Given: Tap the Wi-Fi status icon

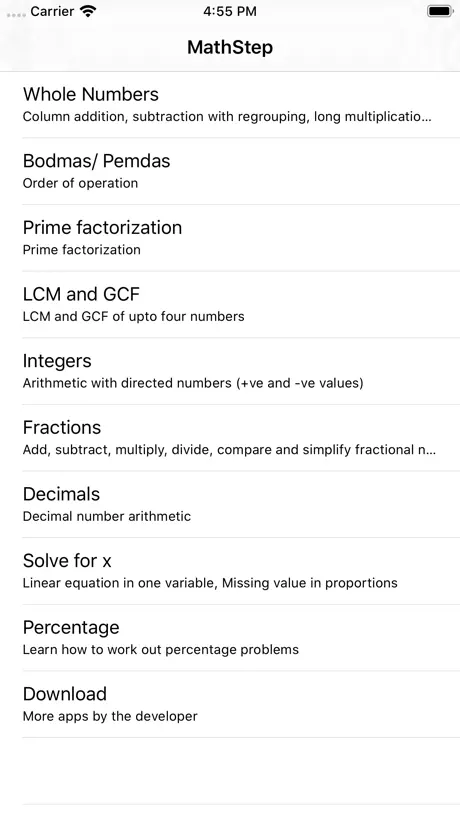Looking at the screenshot, I should pos(89,11).
